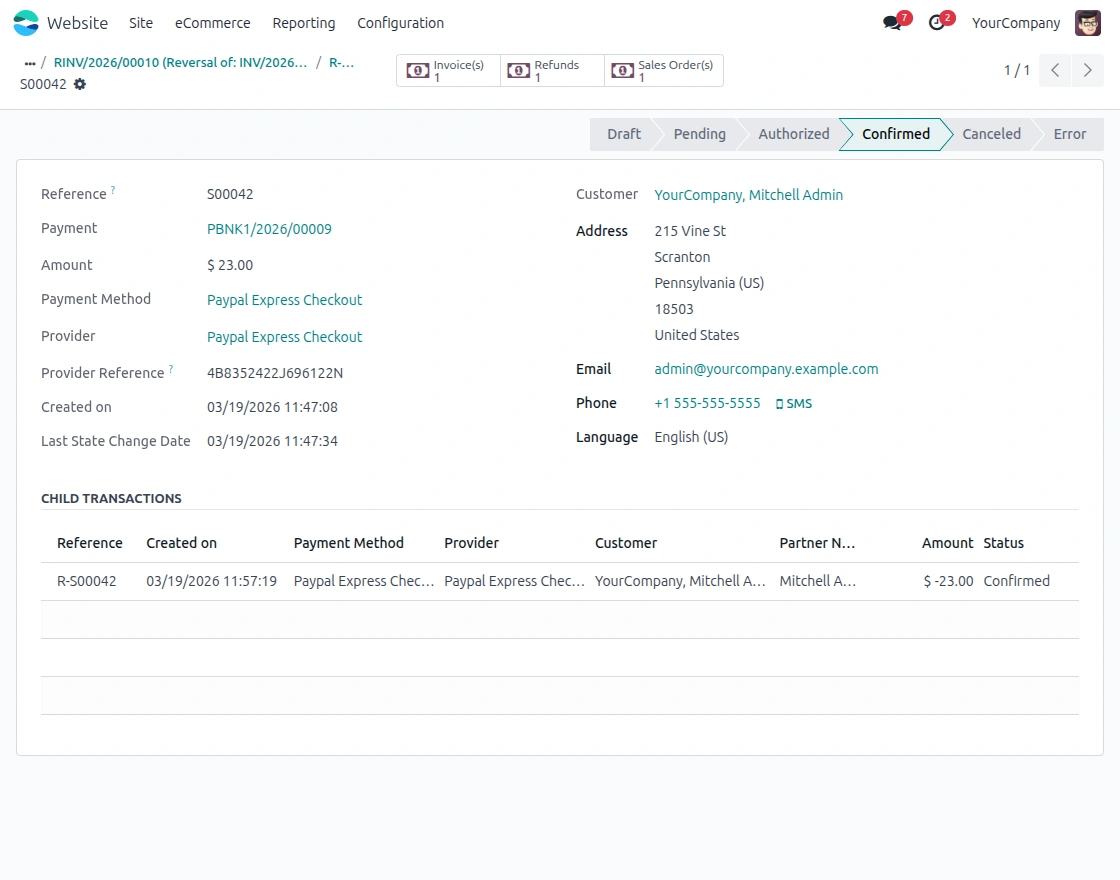Click the SMS icon next to the phone number
The width and height of the screenshot is (1120, 880).
[x=794, y=403]
